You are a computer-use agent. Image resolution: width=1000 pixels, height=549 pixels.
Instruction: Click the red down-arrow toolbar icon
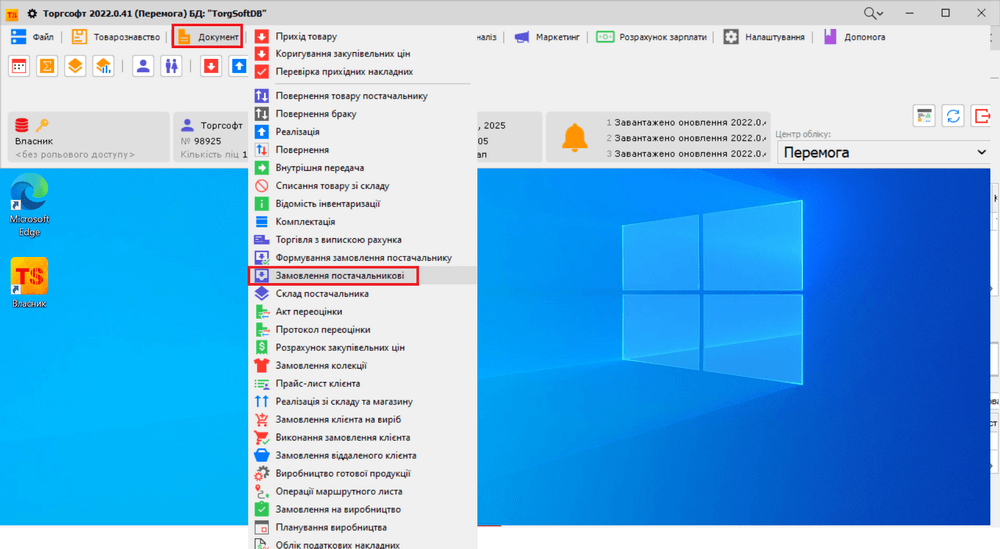(x=211, y=66)
